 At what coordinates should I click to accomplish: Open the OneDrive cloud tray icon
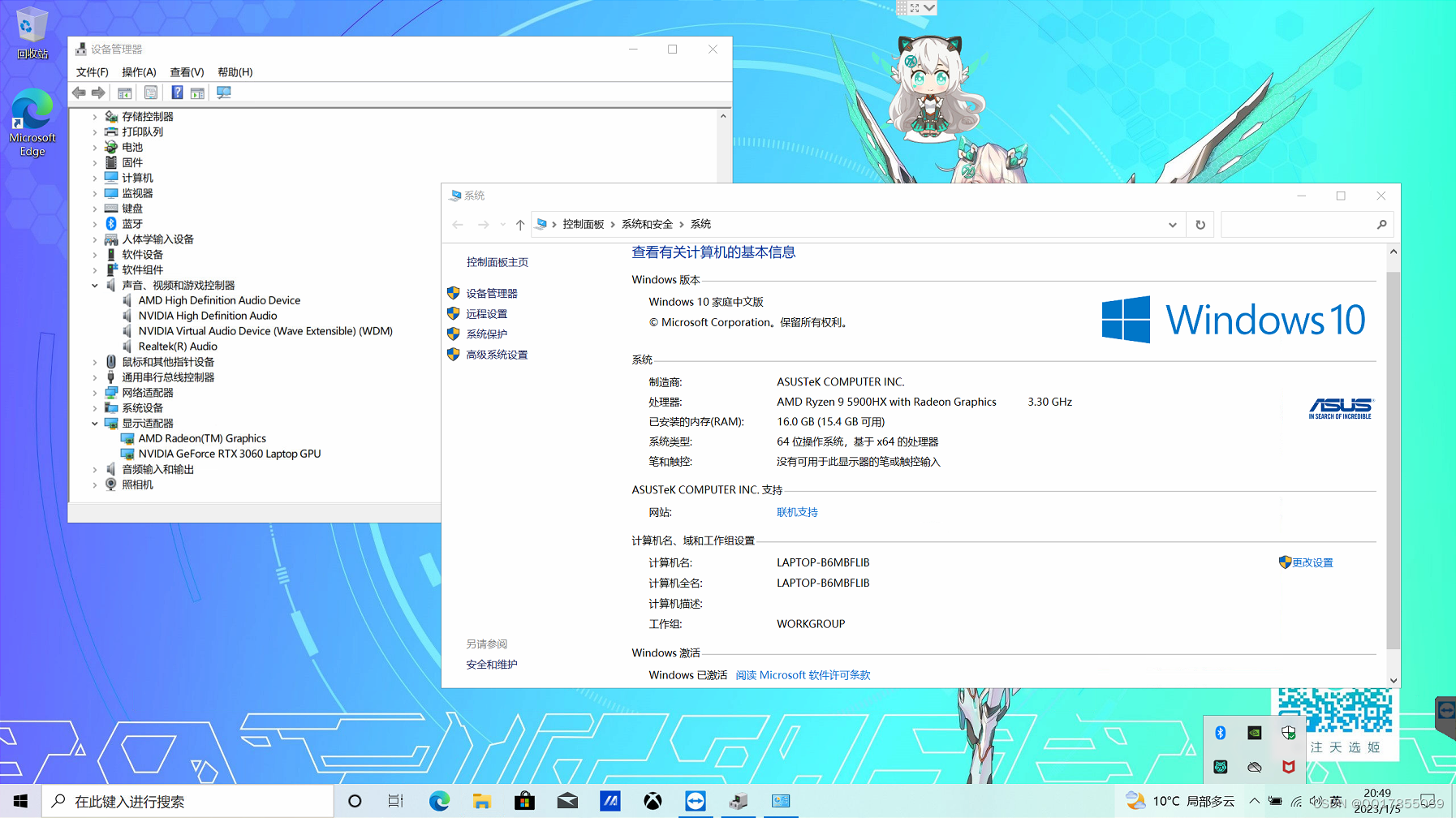coord(1254,767)
